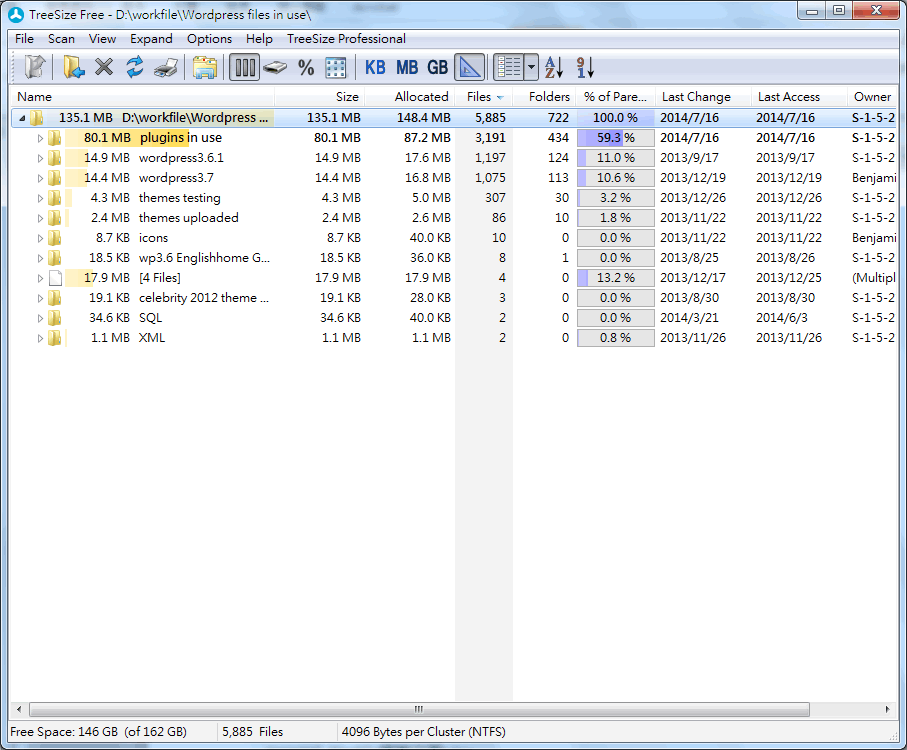Click the TreeSize app title icon

pyautogui.click(x=16, y=14)
